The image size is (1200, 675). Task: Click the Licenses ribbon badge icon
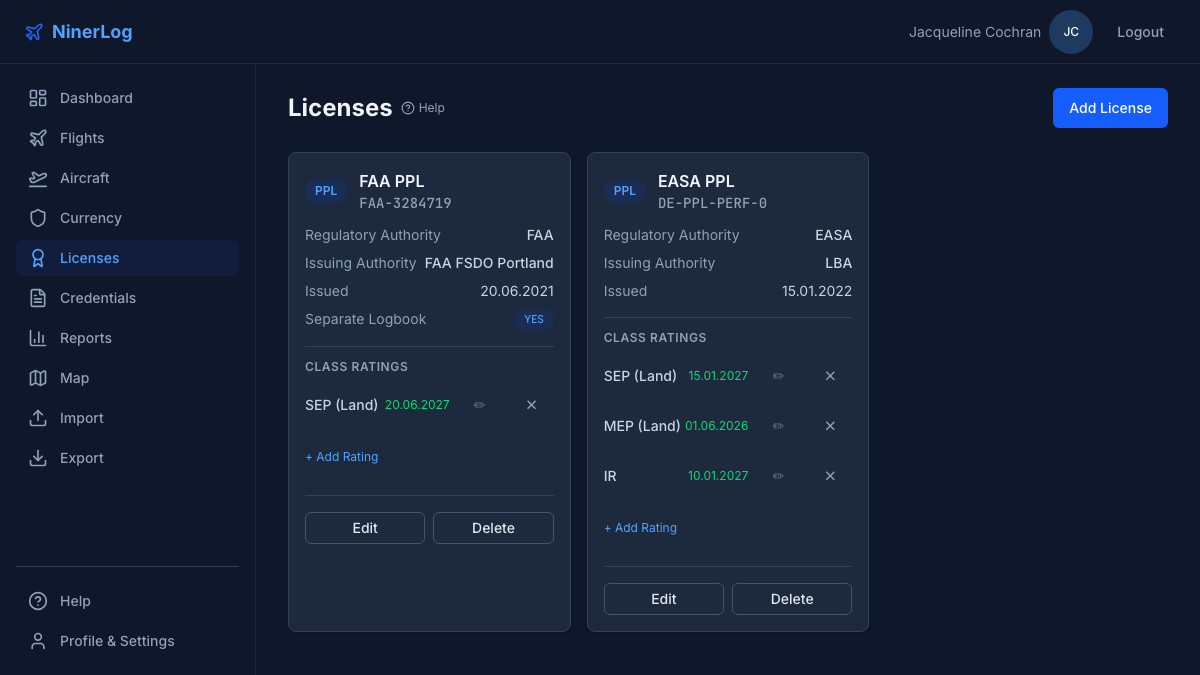point(38,258)
